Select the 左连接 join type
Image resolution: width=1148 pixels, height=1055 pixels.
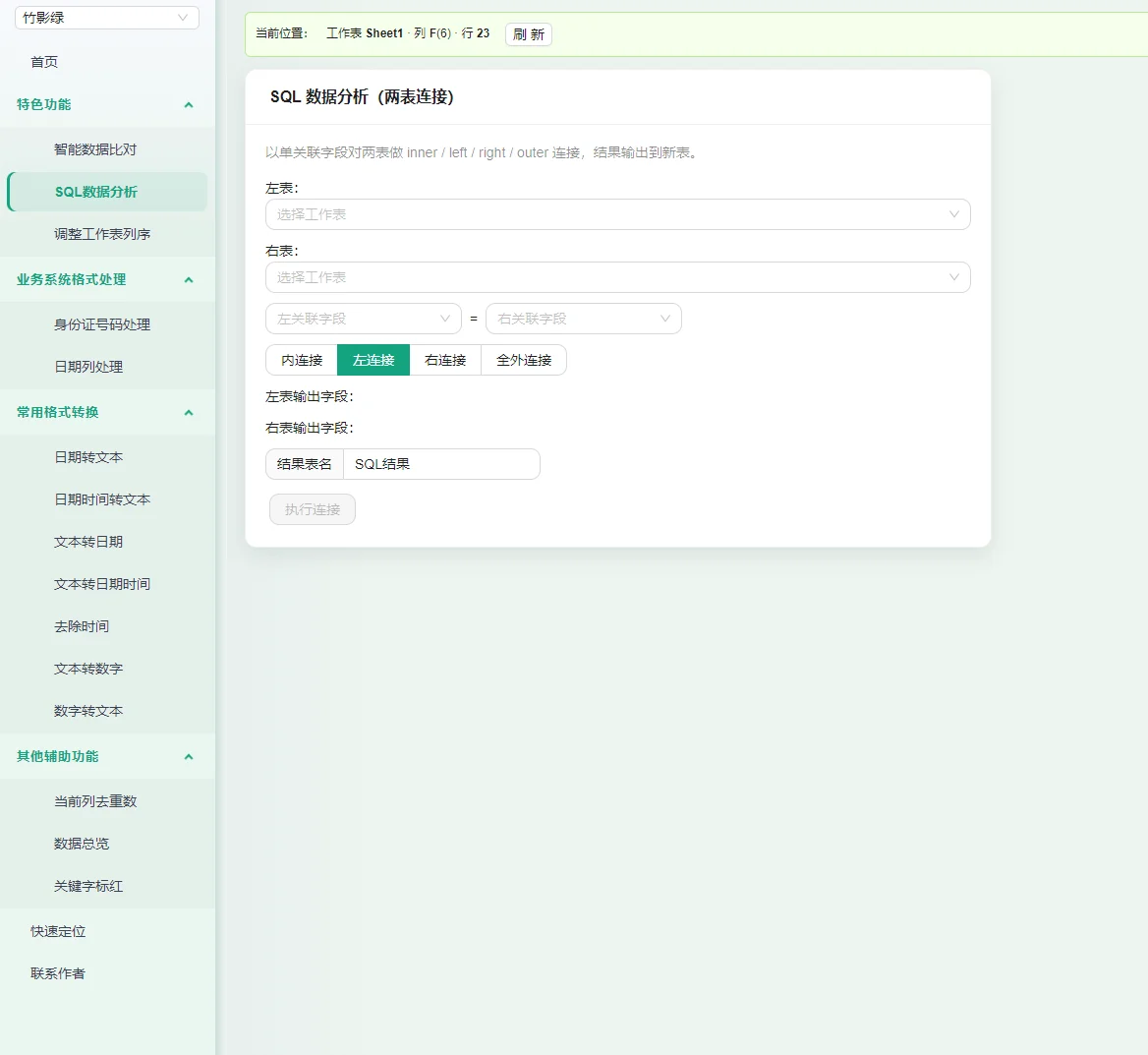coord(373,361)
